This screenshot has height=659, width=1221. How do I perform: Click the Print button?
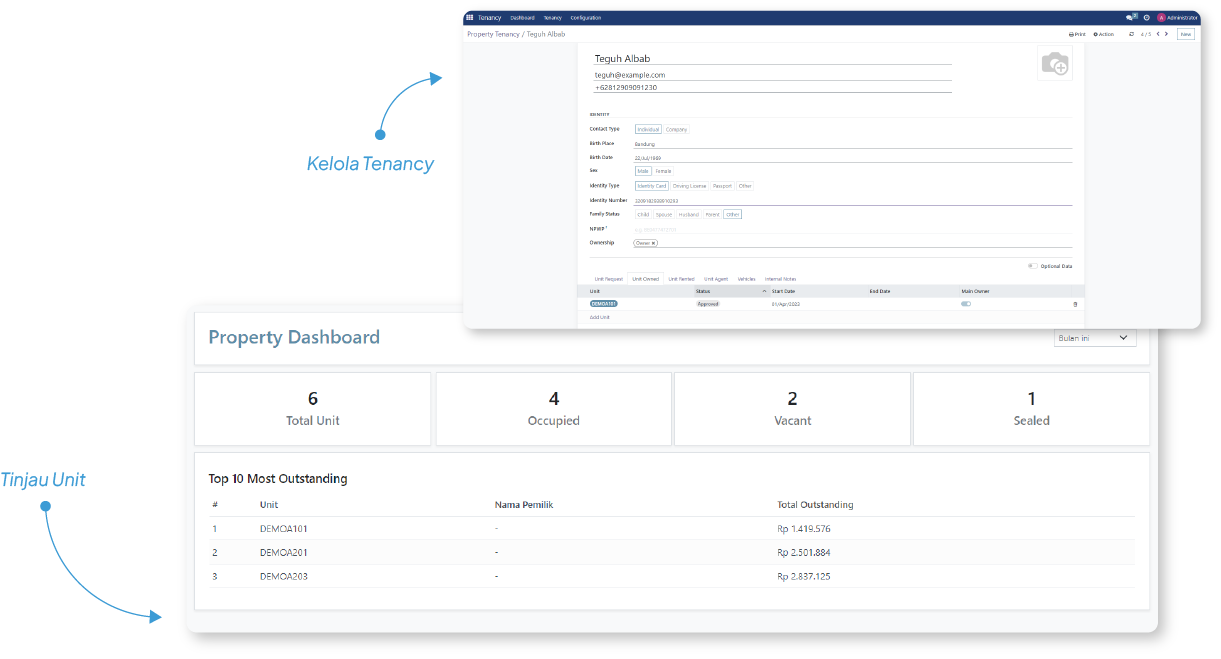point(1077,34)
